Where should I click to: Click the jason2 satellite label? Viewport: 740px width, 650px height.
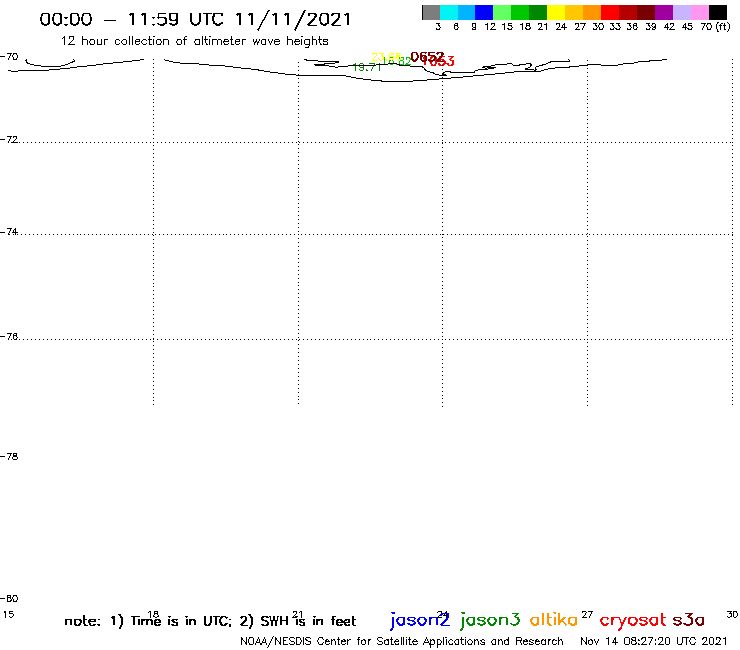coord(420,620)
